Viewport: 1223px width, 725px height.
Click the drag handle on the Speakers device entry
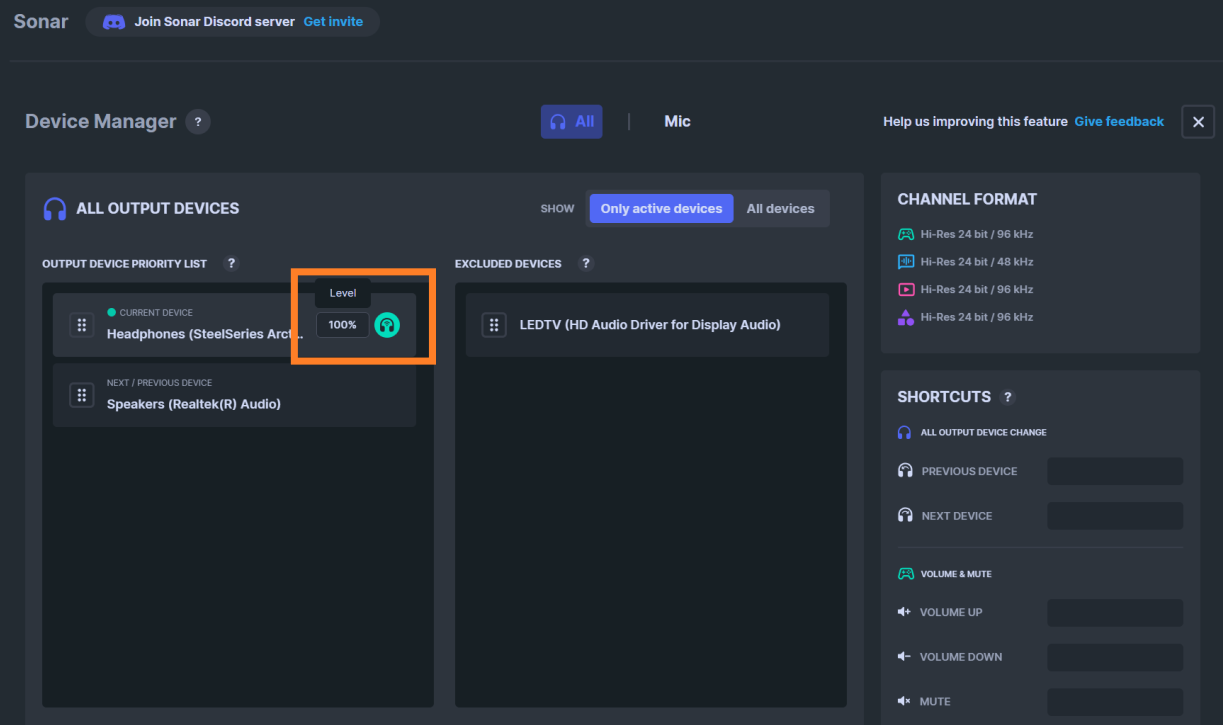[81, 394]
